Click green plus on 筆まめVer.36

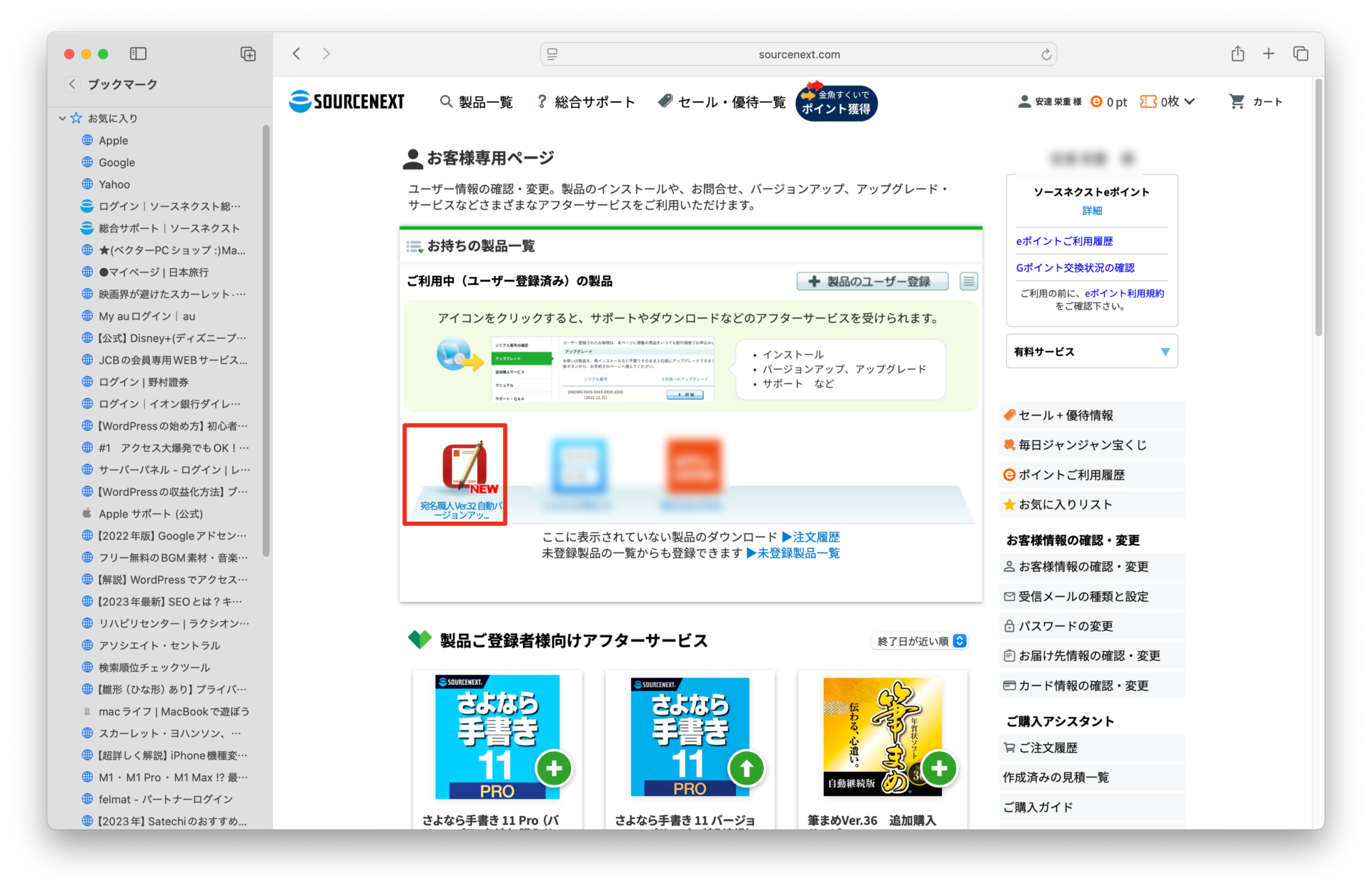pyautogui.click(x=940, y=768)
